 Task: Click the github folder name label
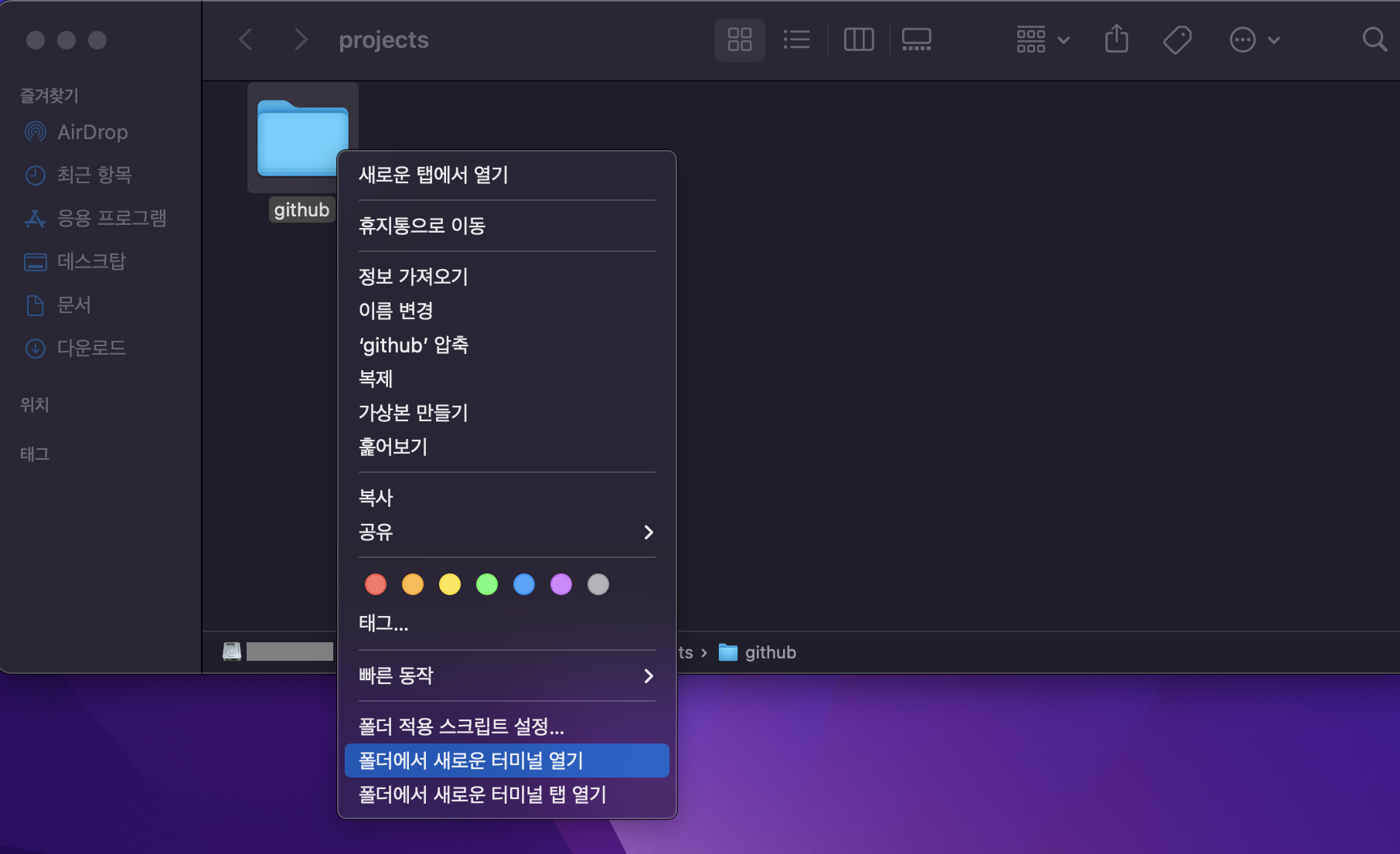coord(301,209)
